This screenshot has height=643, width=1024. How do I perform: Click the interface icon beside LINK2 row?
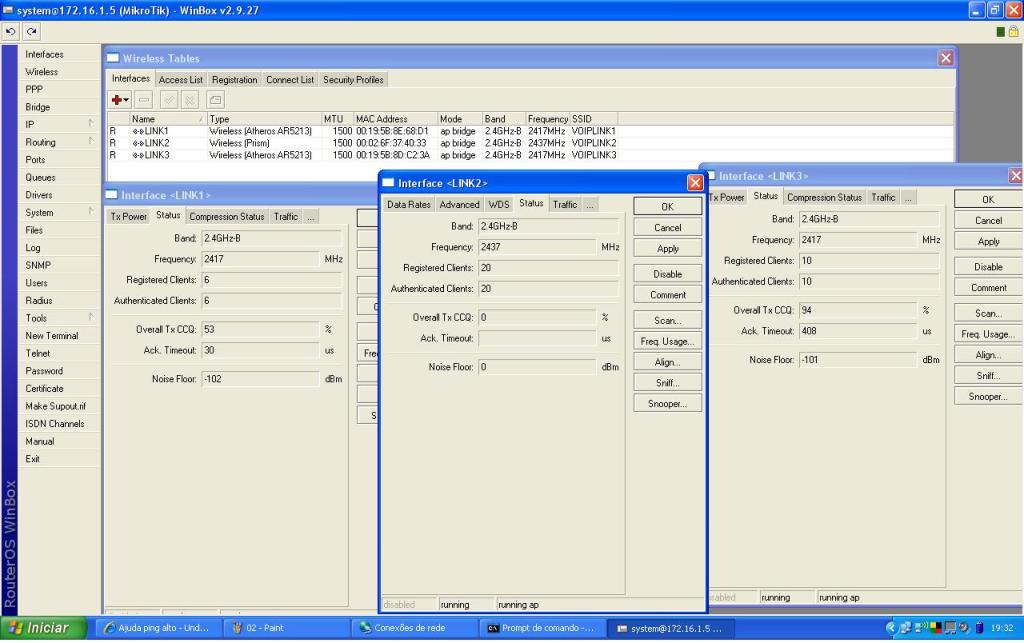click(x=138, y=143)
